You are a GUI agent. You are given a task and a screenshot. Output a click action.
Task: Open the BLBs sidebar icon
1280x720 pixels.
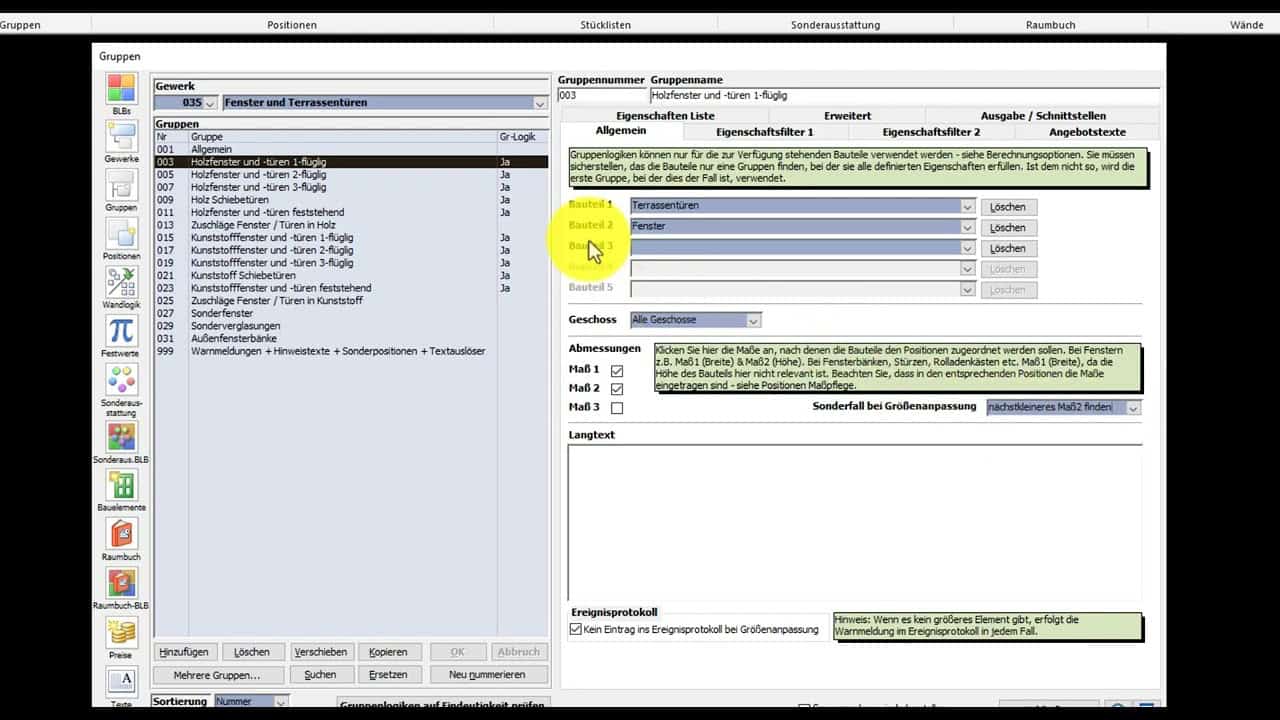[x=121, y=89]
